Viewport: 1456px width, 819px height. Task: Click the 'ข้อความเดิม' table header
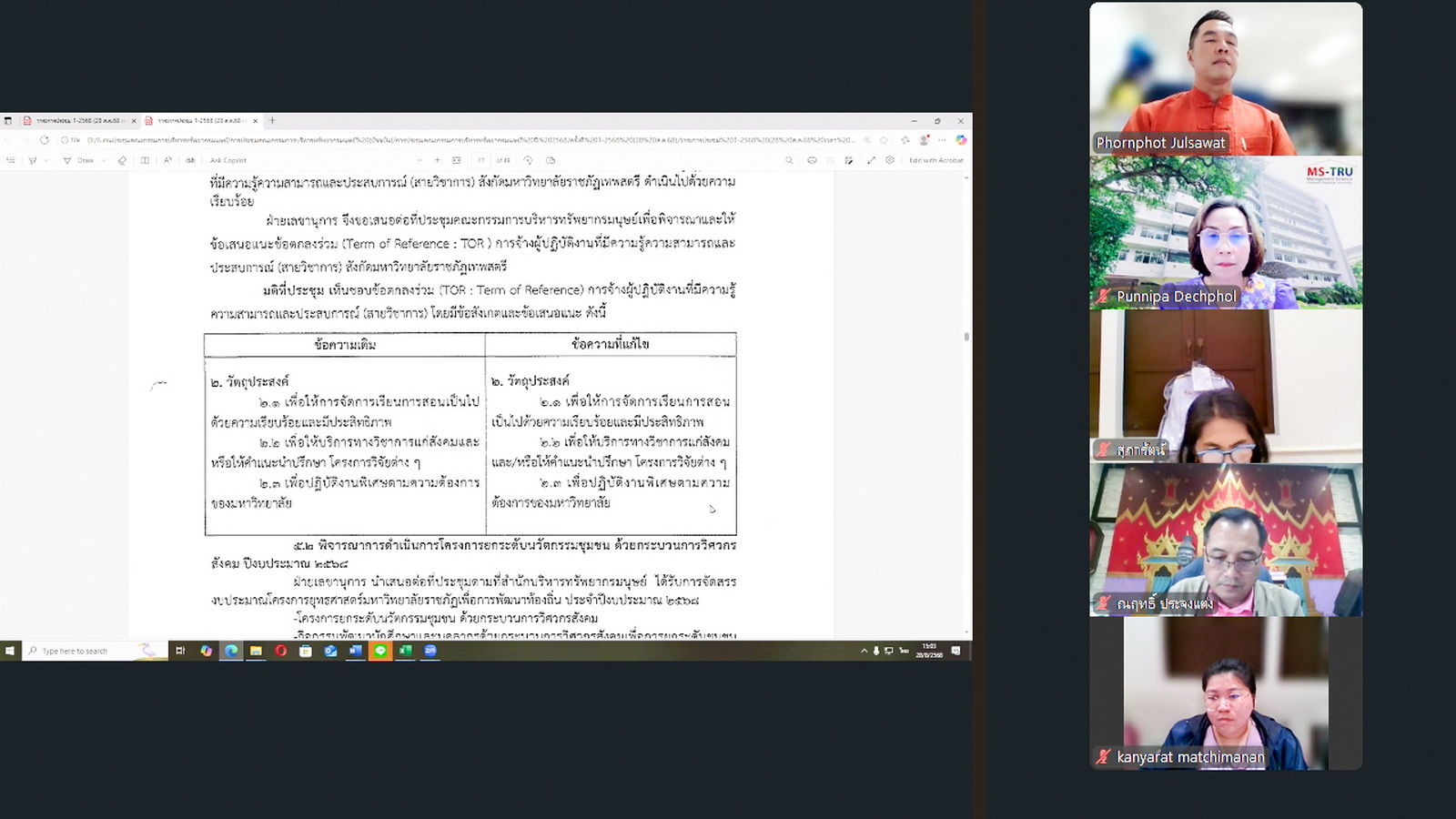[x=345, y=345]
